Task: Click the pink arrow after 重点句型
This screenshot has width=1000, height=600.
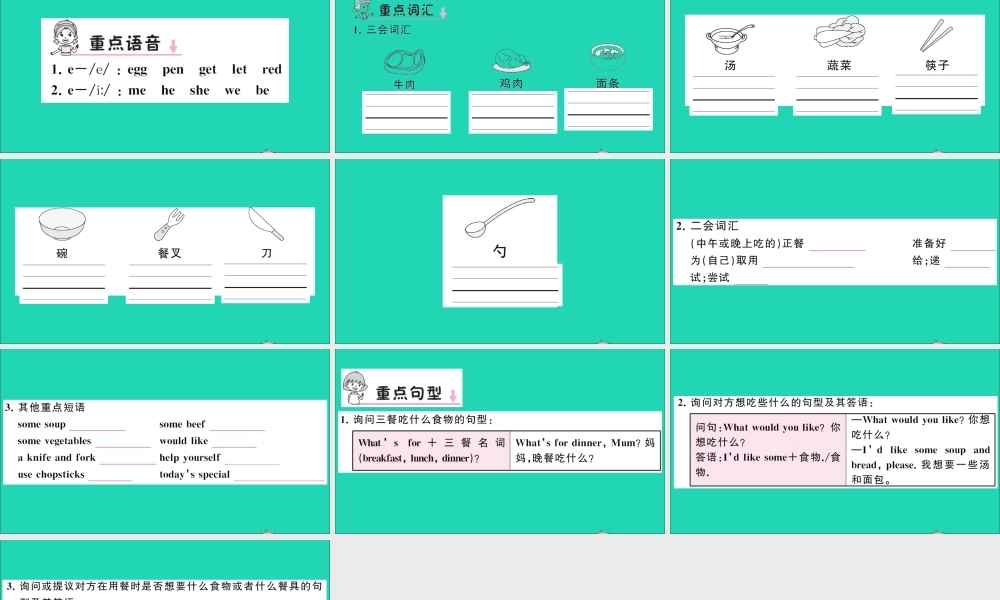Action: click(x=453, y=396)
